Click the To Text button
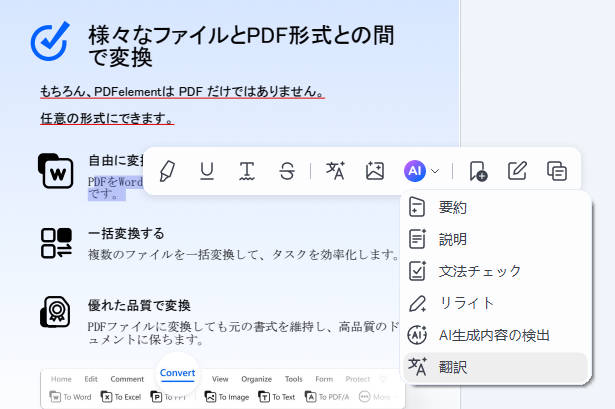Viewport: 615px width, 409px height. (x=277, y=397)
